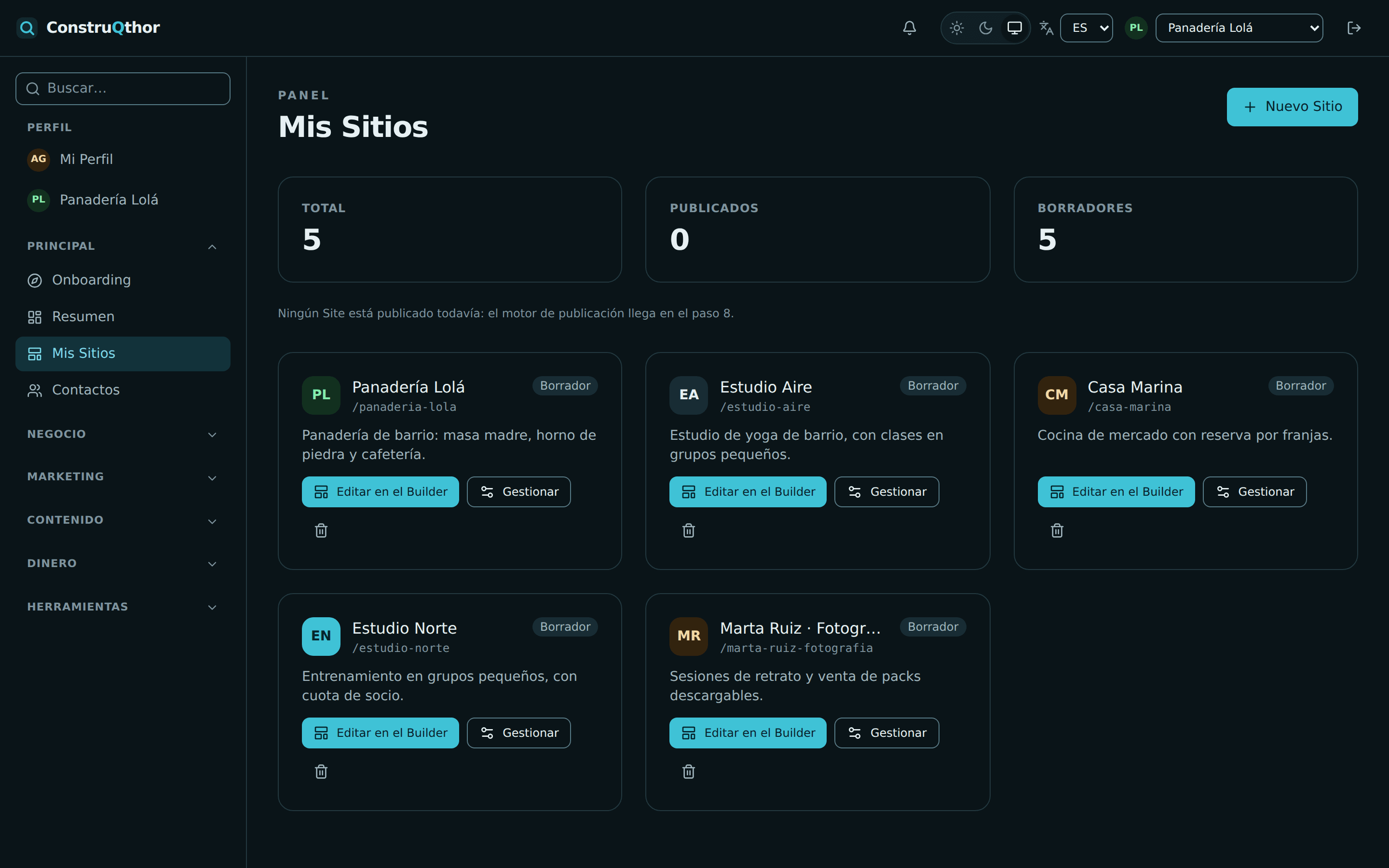Expand the Contenido section

coord(123,521)
